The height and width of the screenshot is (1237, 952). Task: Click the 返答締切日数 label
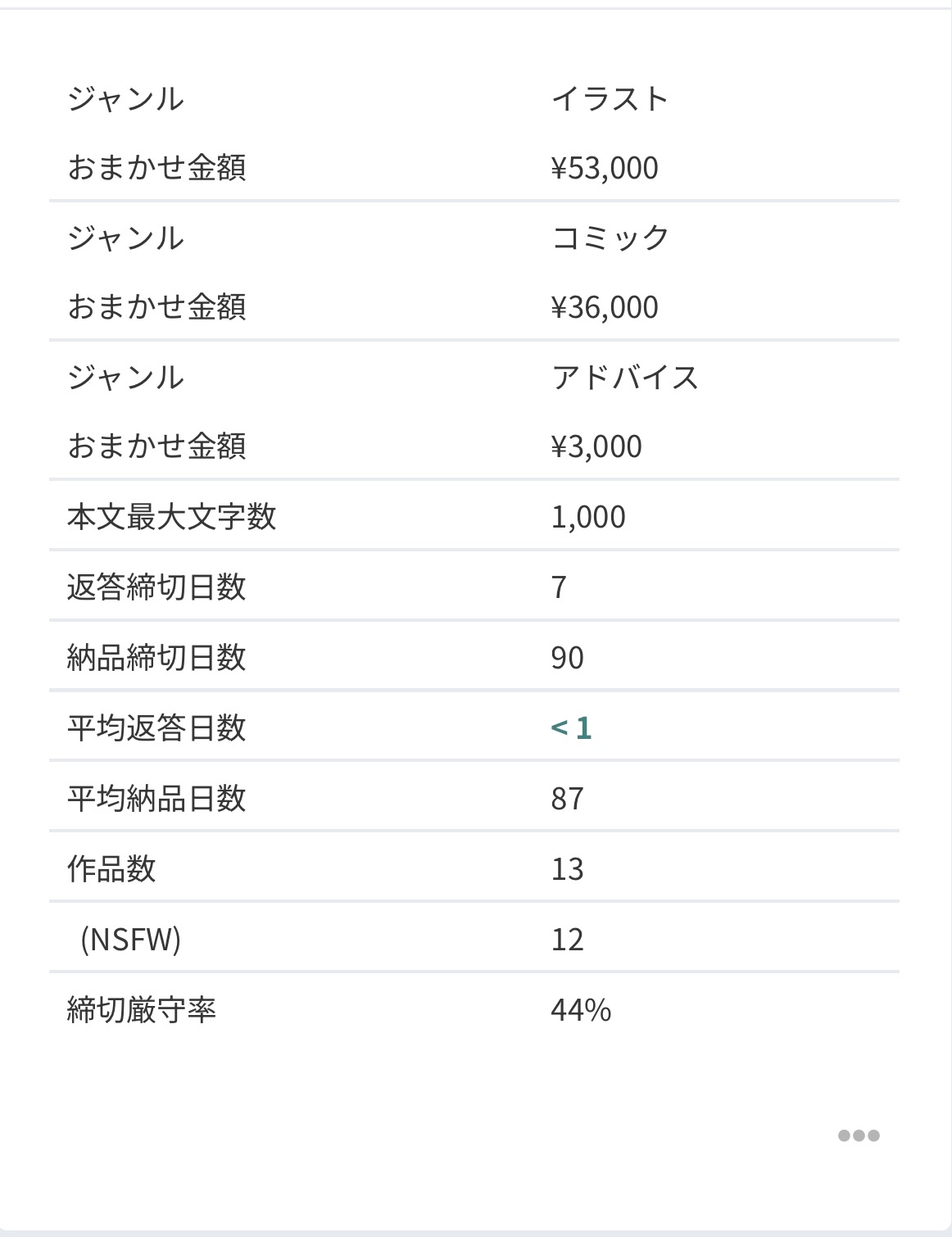click(x=156, y=587)
